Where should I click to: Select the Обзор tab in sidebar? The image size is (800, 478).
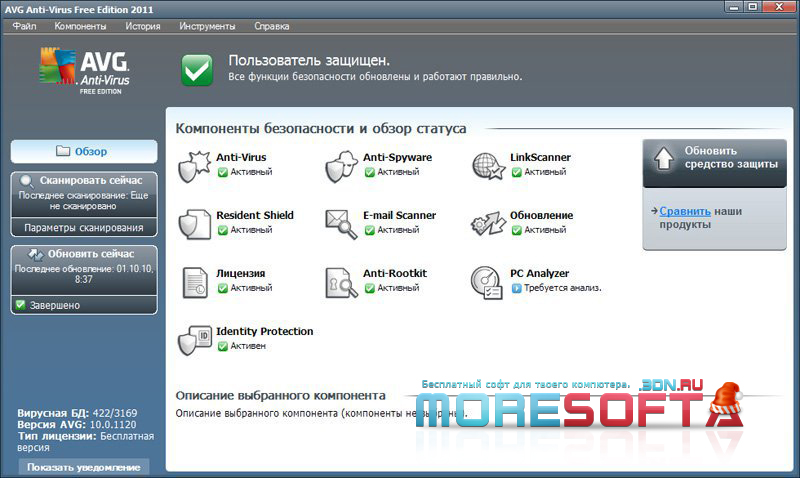84,152
